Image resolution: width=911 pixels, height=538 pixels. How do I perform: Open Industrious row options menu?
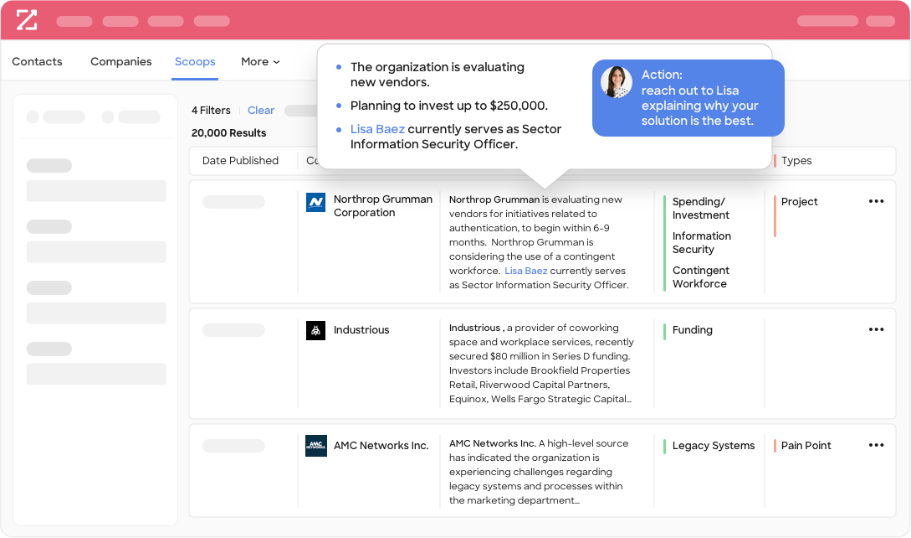[x=876, y=329]
